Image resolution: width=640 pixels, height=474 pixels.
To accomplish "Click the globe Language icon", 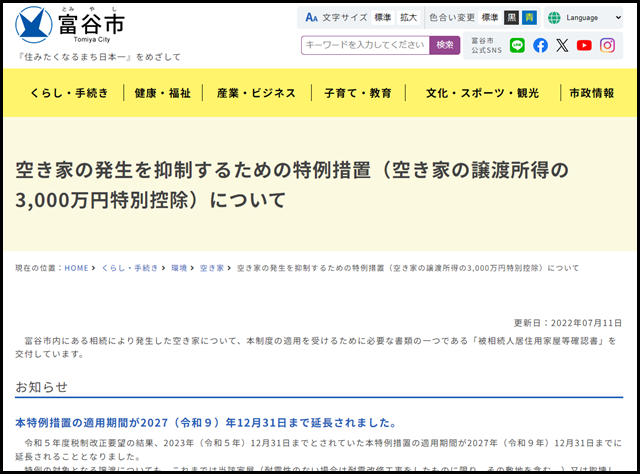I will tap(554, 18).
